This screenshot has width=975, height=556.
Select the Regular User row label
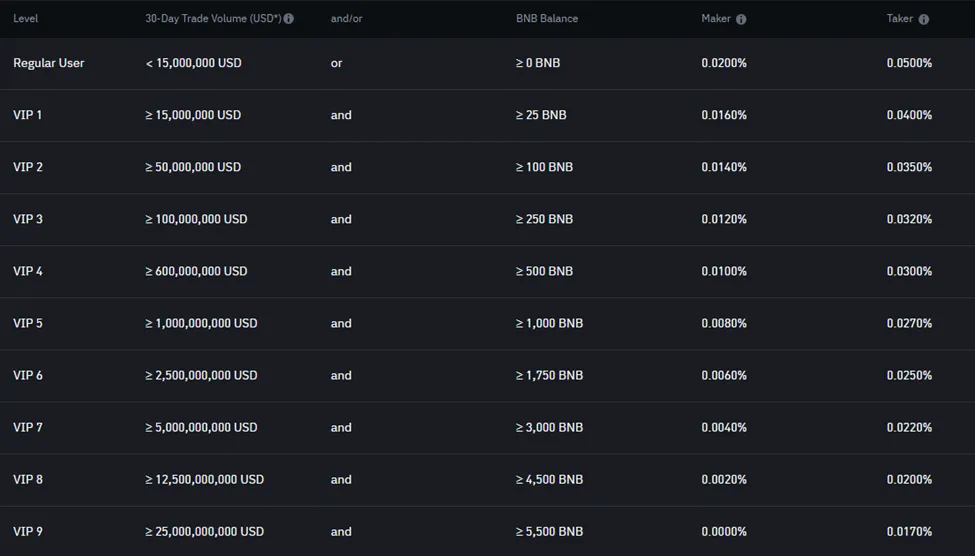pyautogui.click(x=49, y=63)
